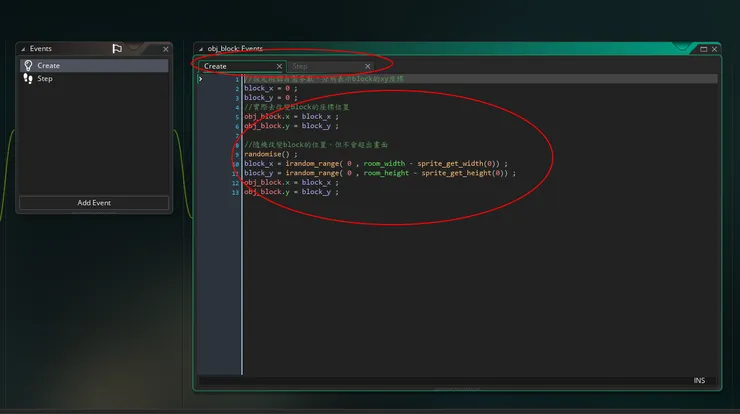Viewport: 740px width, 414px height.
Task: Select the Step event in Events list
Action: click(94, 79)
